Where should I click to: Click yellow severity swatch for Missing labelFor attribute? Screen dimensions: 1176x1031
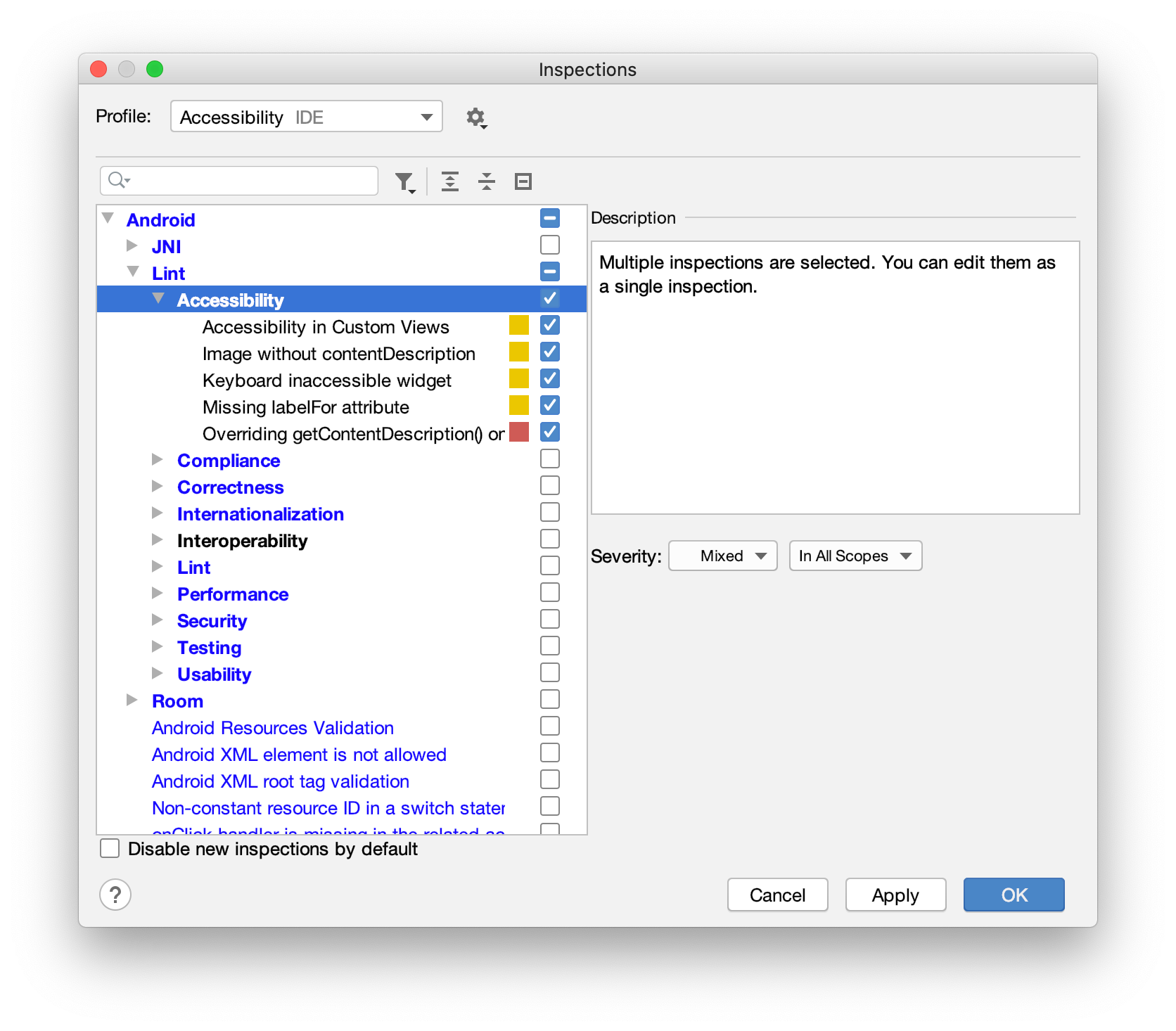519,405
